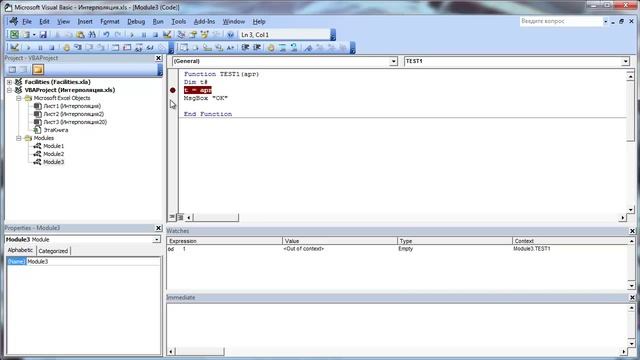This screenshot has height=360, width=640.
Task: Collapse the VBAProject (Интерполяция.xls) node
Action: 9,90
